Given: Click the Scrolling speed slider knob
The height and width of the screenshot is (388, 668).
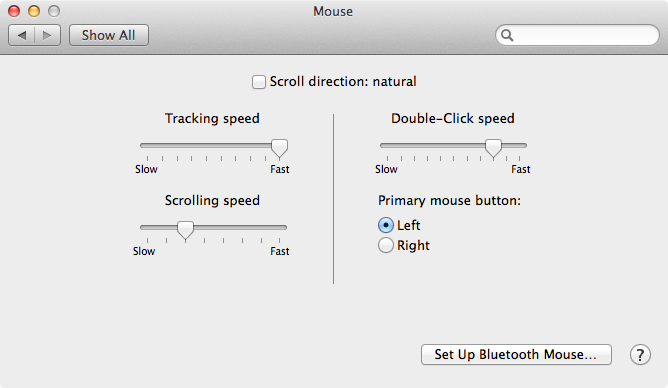Looking at the screenshot, I should [x=185, y=230].
